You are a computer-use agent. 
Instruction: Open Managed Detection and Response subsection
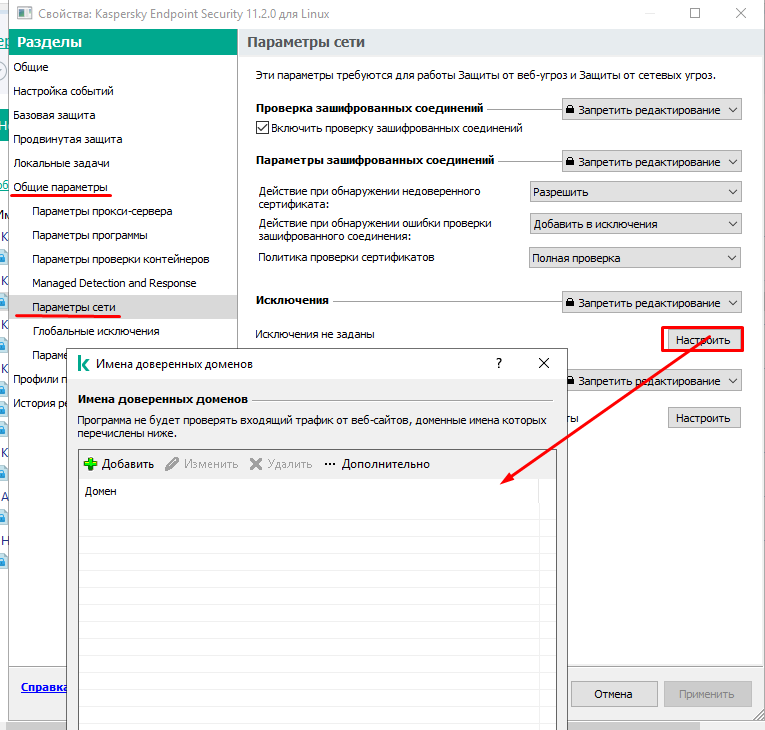[114, 283]
